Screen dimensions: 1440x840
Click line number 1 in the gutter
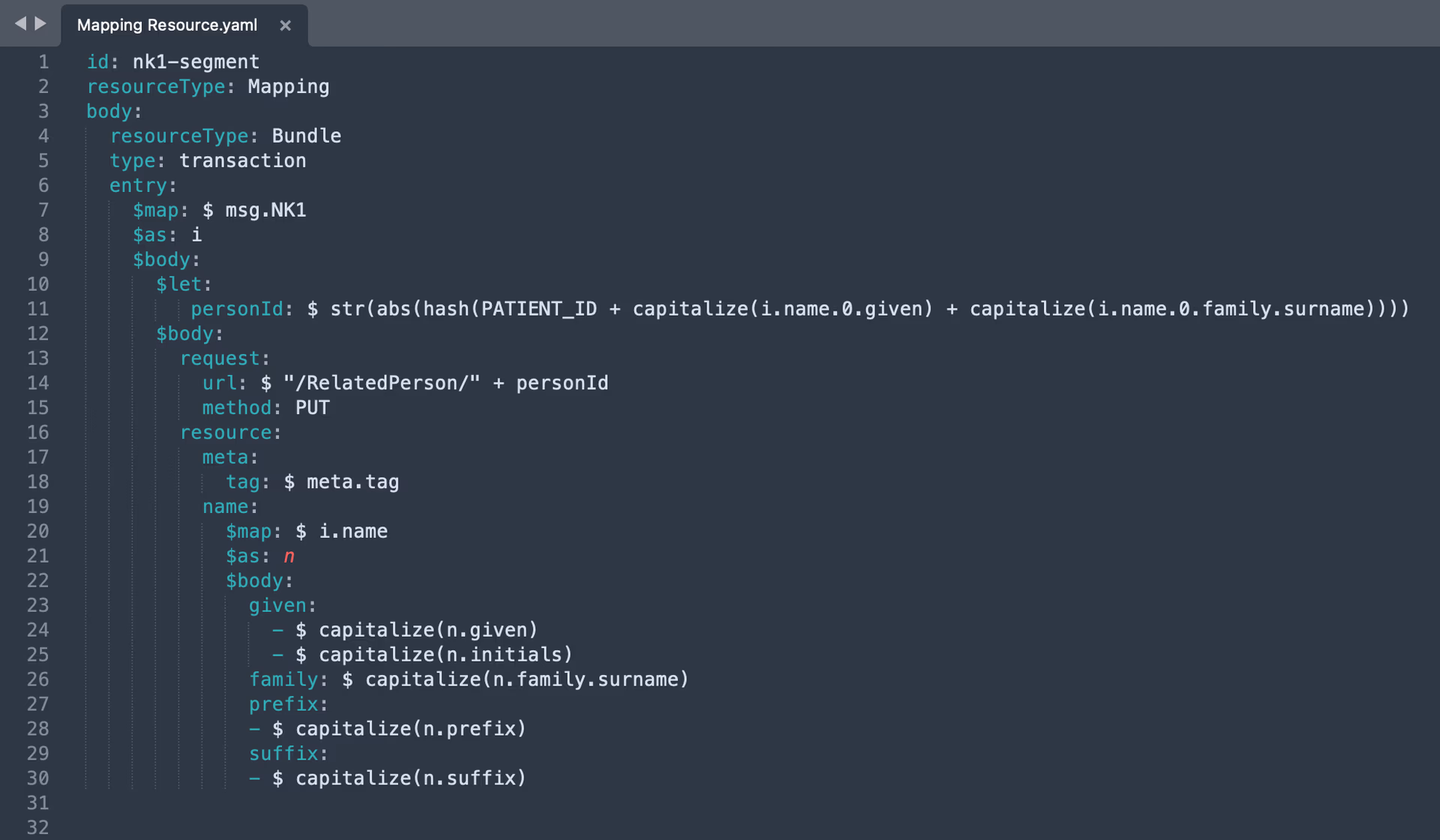[43, 62]
